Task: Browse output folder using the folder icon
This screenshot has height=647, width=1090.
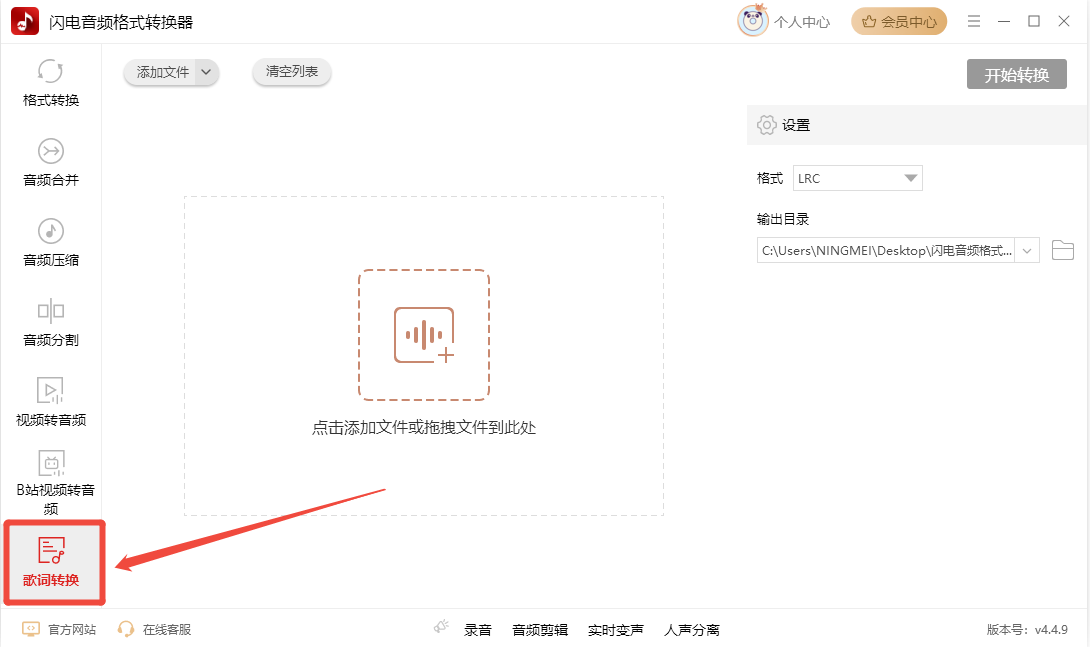Action: point(1062,250)
